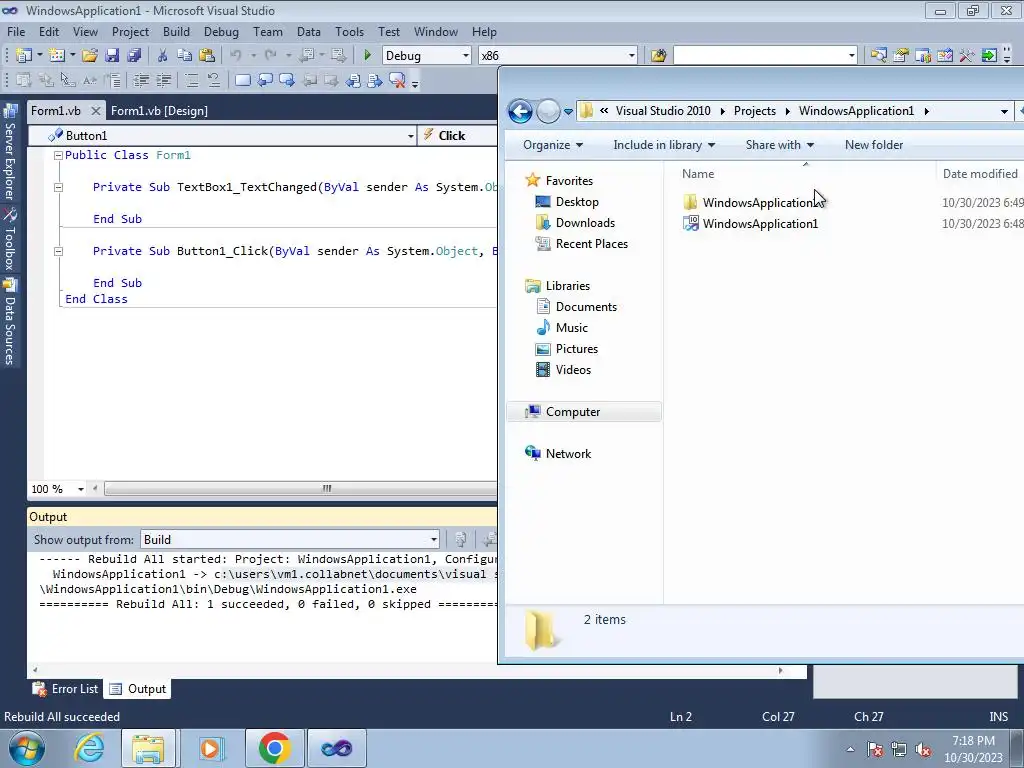Image resolution: width=1024 pixels, height=768 pixels.
Task: Go to the next bookmark icon
Action: [287, 80]
